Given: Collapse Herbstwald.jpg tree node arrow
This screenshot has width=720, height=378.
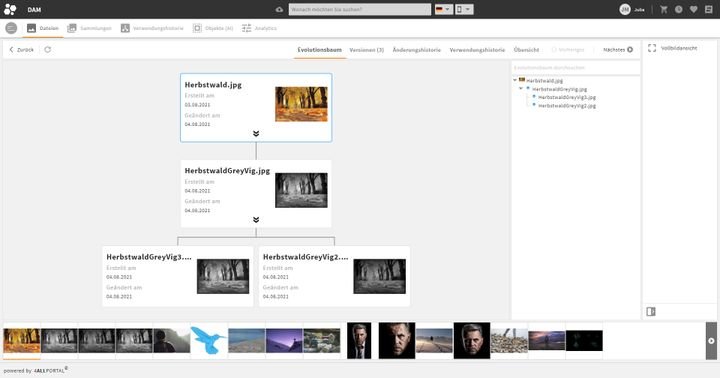Looking at the screenshot, I should [x=515, y=80].
